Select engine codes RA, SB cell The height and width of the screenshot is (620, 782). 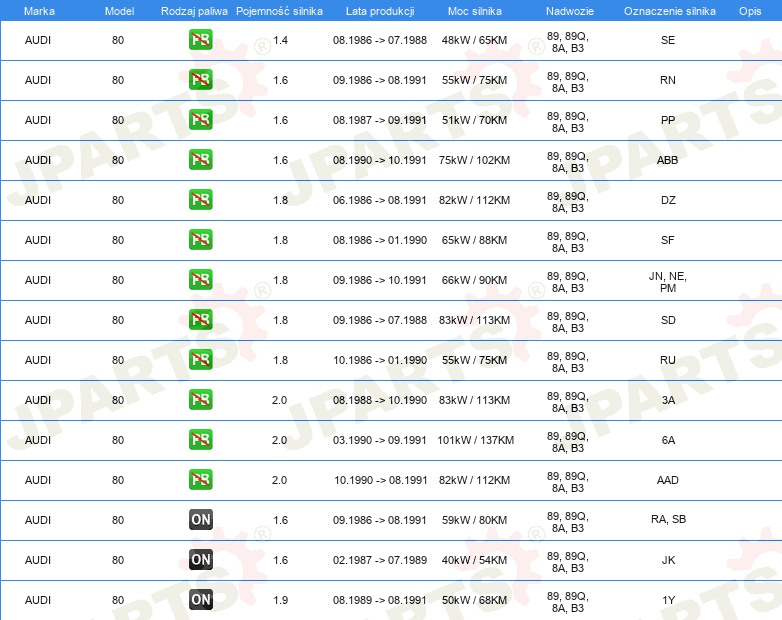pyautogui.click(x=668, y=519)
